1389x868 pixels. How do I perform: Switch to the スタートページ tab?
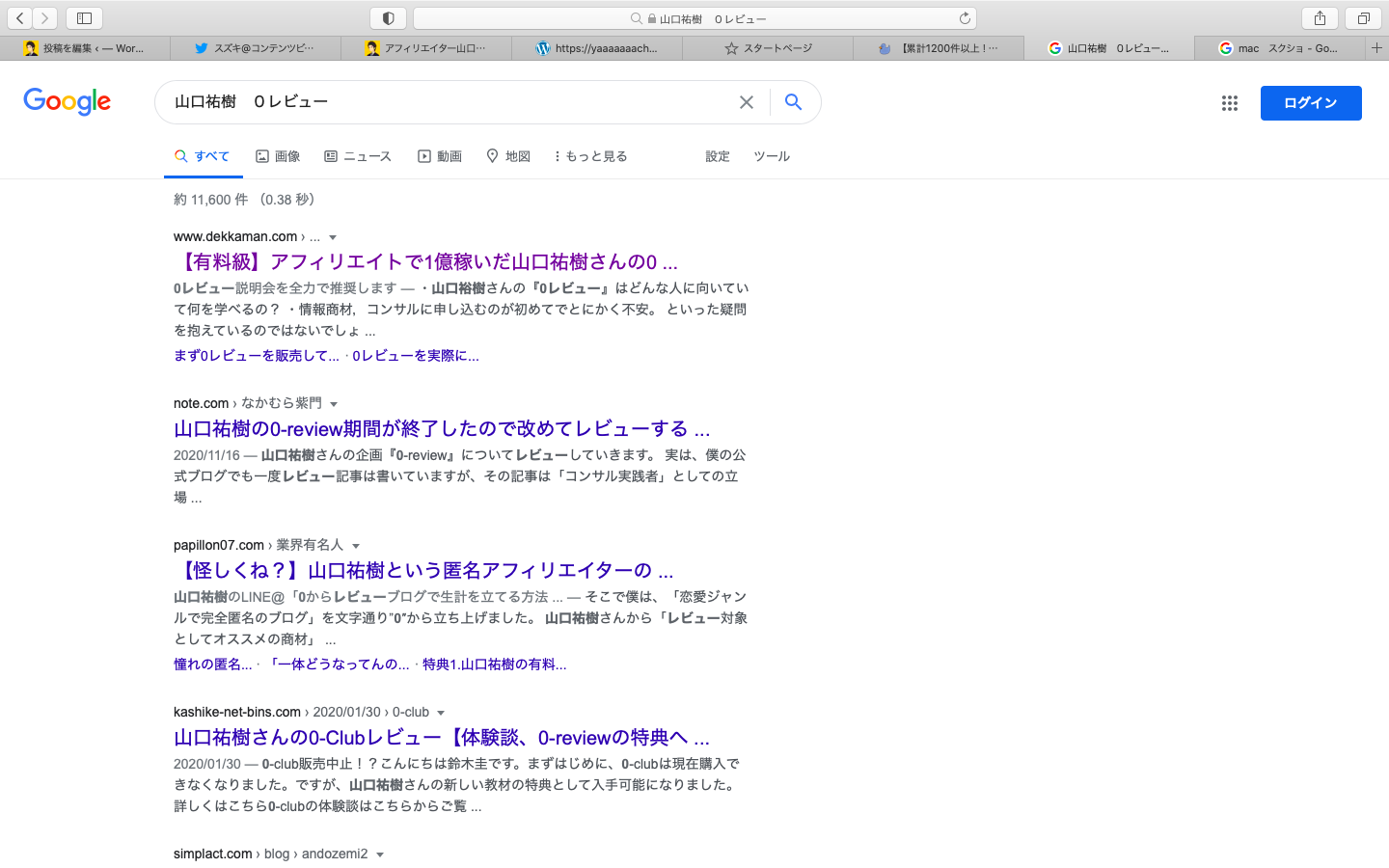click(768, 48)
